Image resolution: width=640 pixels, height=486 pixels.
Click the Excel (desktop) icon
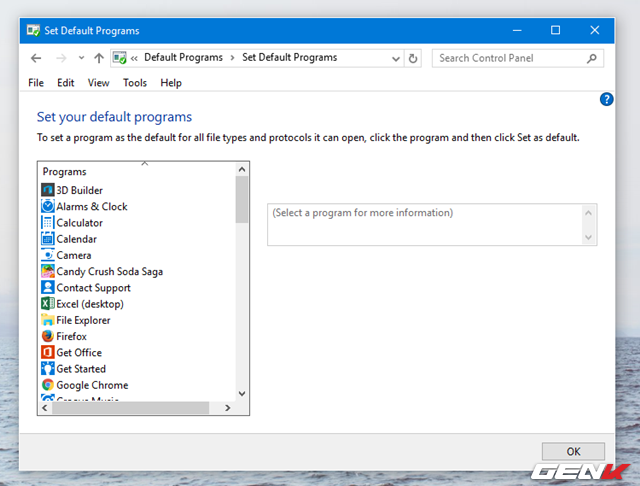click(47, 304)
